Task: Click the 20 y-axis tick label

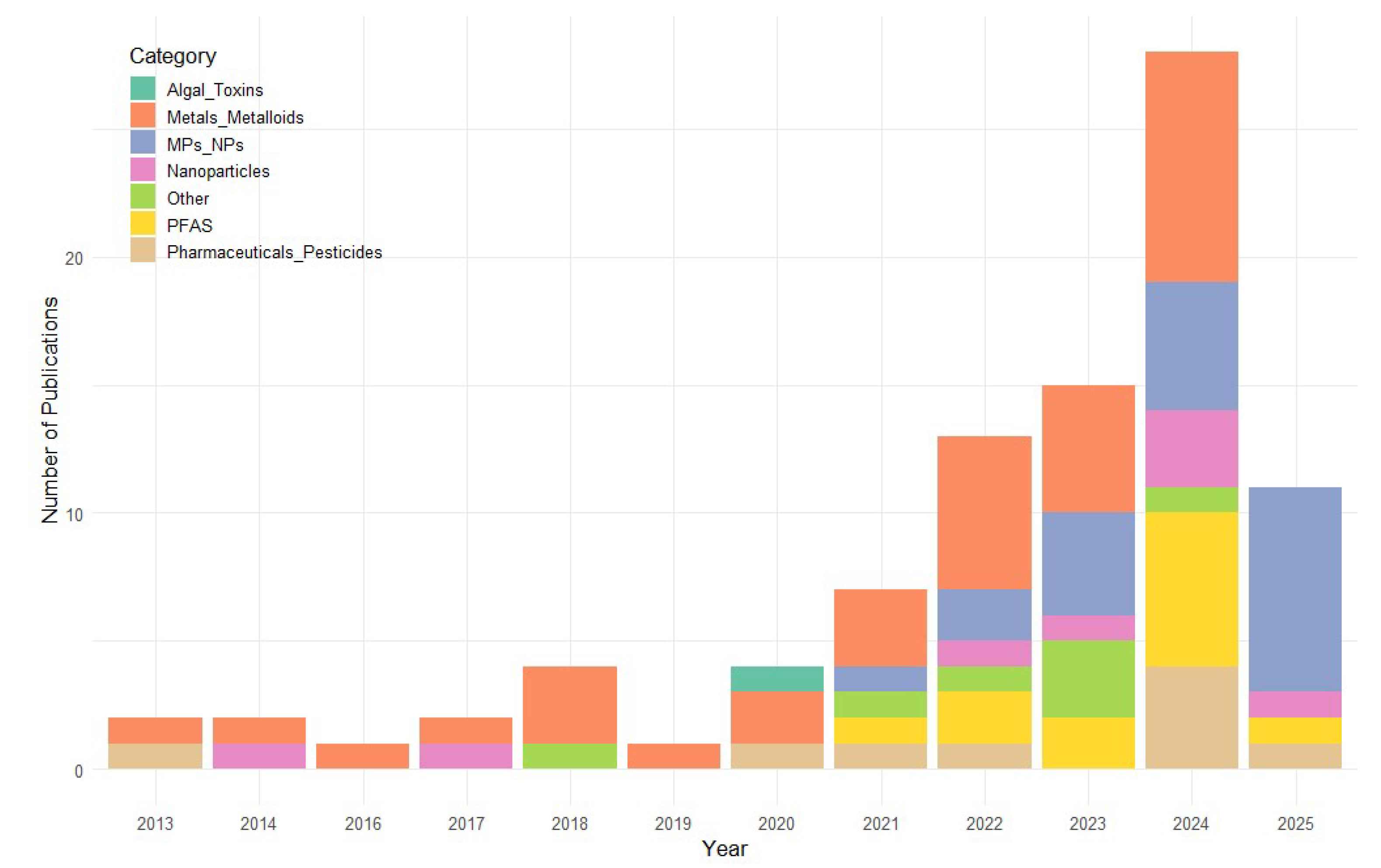Action: tap(74, 259)
